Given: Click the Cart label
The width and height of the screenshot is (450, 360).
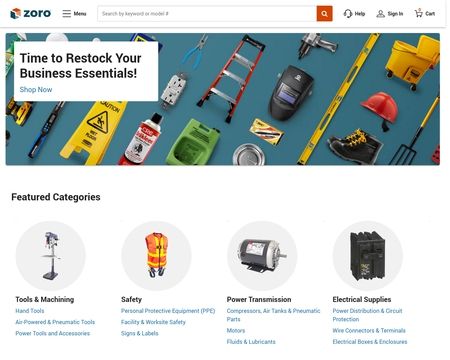Looking at the screenshot, I should point(430,14).
